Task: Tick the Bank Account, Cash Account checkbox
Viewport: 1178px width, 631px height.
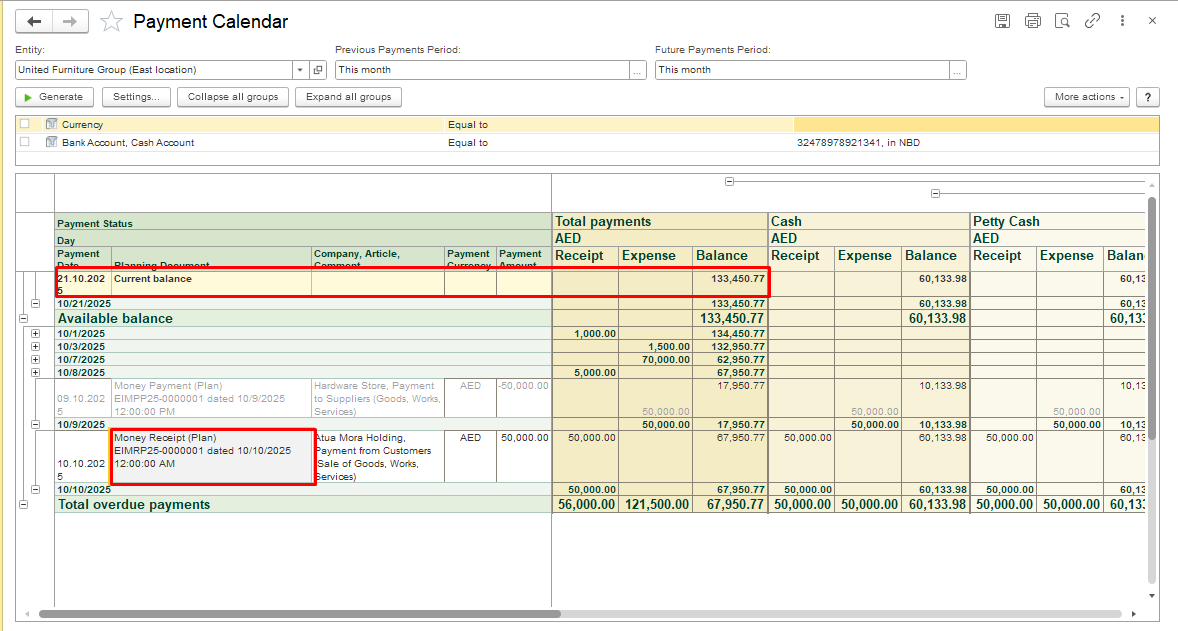Action: pyautogui.click(x=25, y=142)
